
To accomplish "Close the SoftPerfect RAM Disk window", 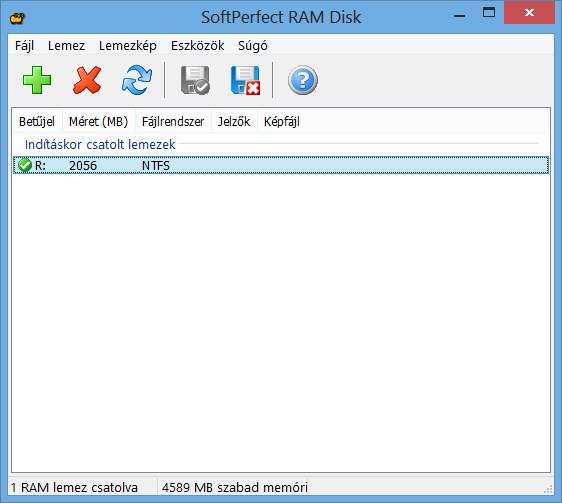I will coord(529,13).
